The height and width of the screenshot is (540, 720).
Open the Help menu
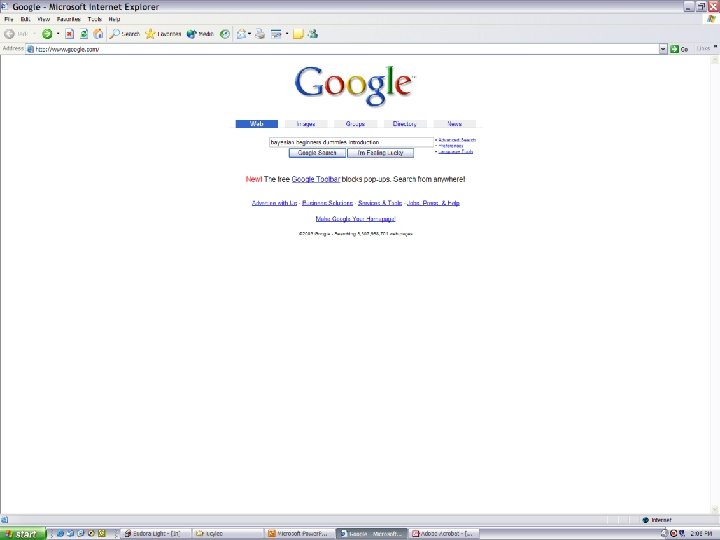tap(114, 19)
